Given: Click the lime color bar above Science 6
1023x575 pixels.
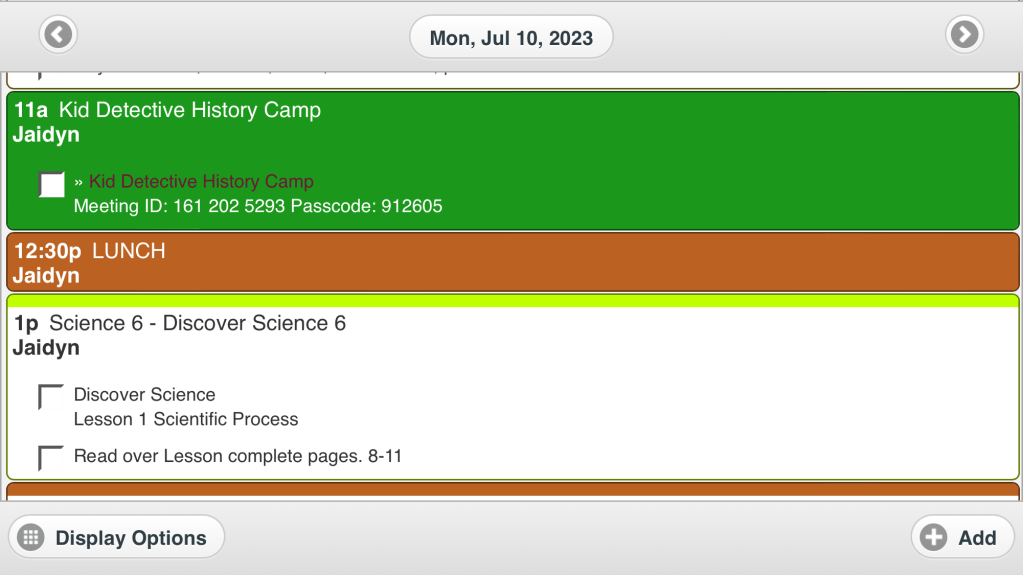Looking at the screenshot, I should (x=512, y=301).
